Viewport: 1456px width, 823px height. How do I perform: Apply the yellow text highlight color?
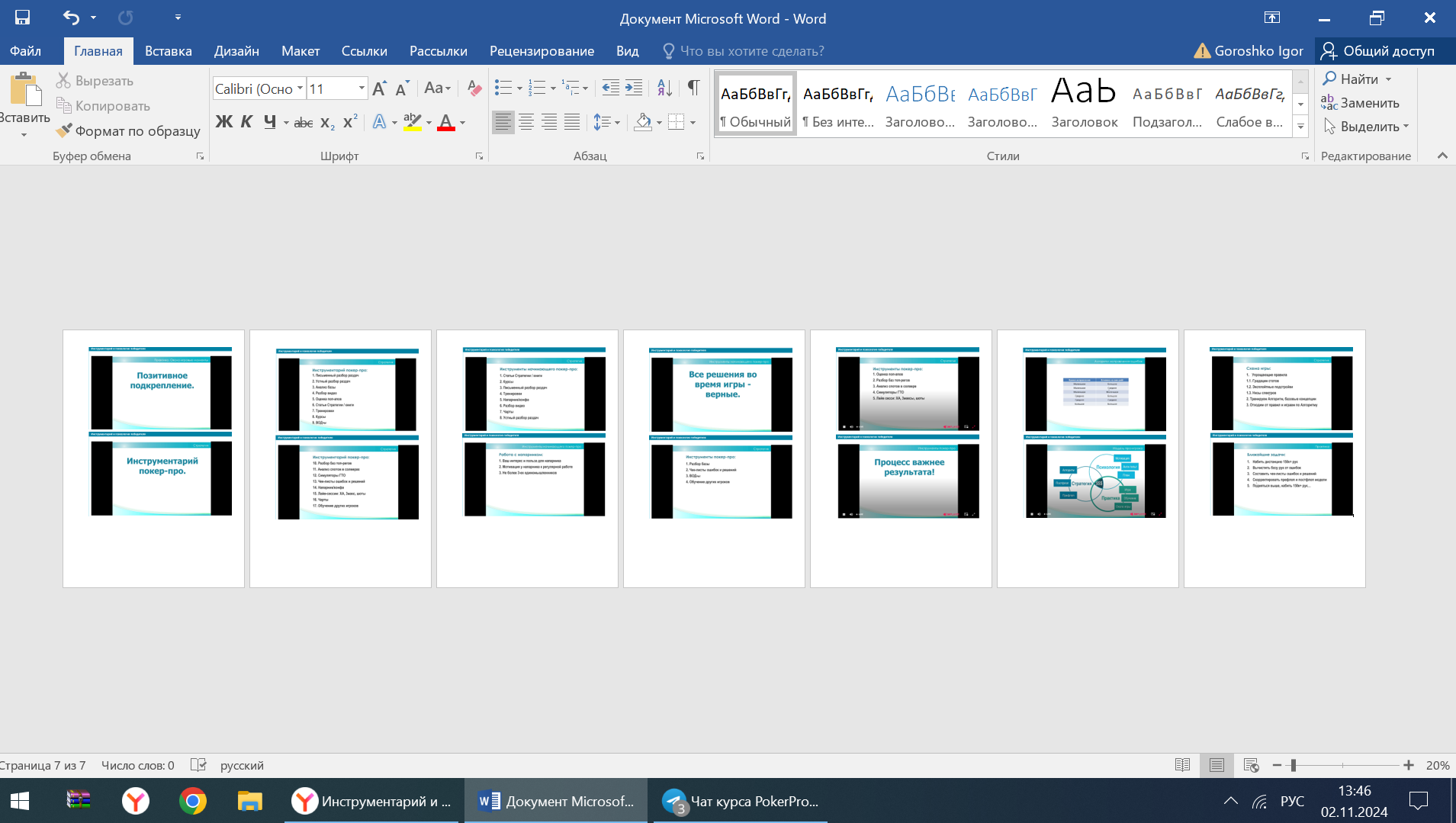[413, 122]
